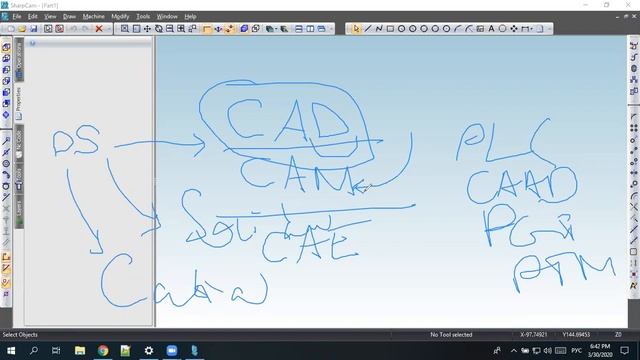This screenshot has width=640, height=360.
Task: Click the X coordinate readout in status bar
Action: [533, 335]
